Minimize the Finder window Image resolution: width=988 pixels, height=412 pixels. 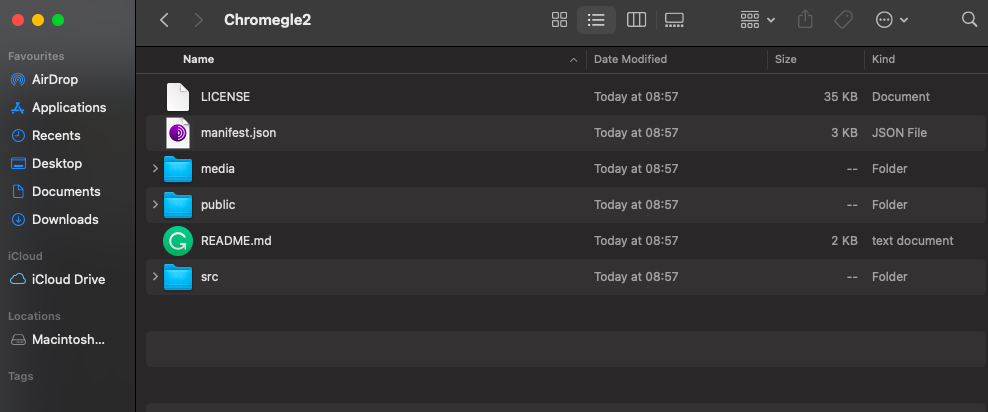pos(38,20)
